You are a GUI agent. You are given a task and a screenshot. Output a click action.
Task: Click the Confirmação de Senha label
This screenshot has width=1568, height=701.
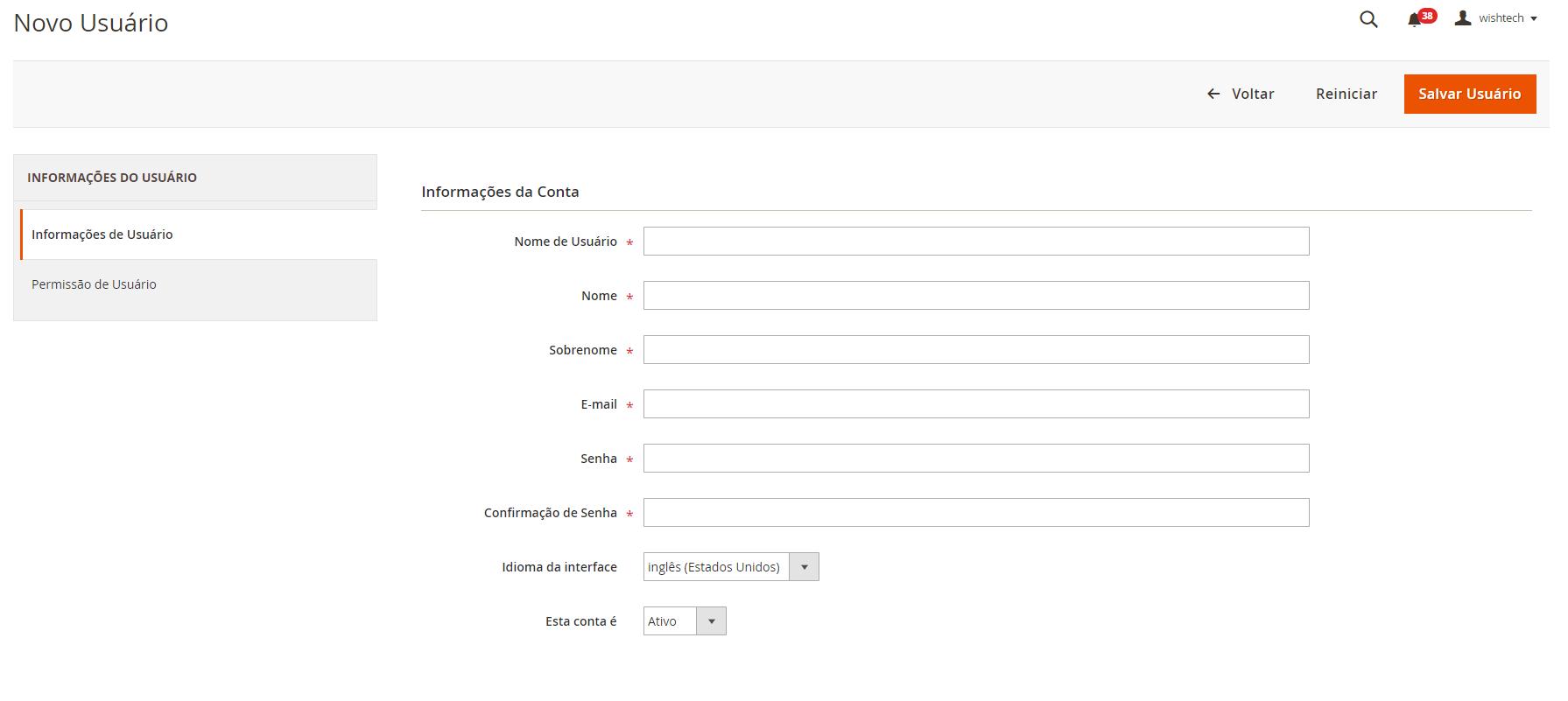551,513
